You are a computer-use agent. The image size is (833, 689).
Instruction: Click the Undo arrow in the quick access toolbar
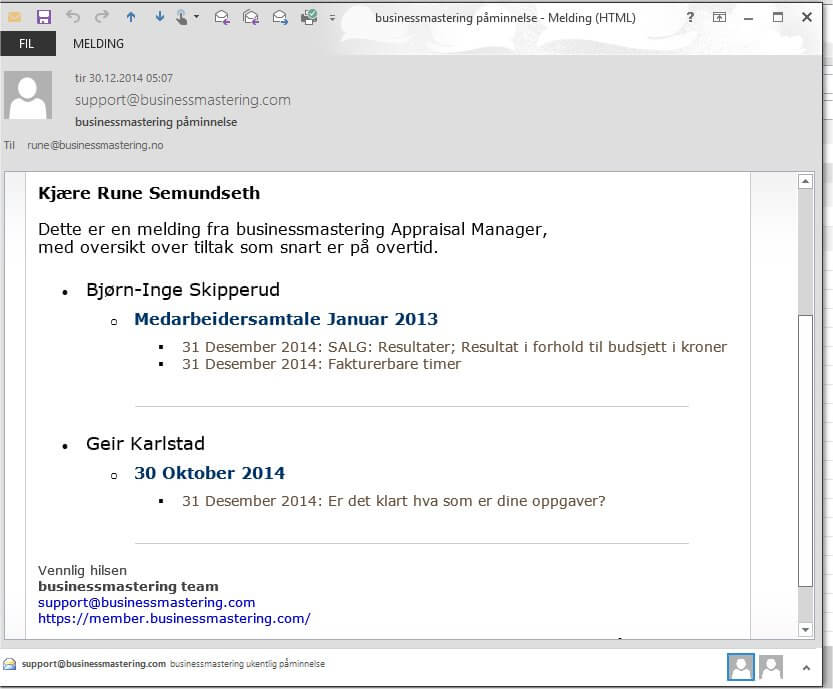coord(73,18)
